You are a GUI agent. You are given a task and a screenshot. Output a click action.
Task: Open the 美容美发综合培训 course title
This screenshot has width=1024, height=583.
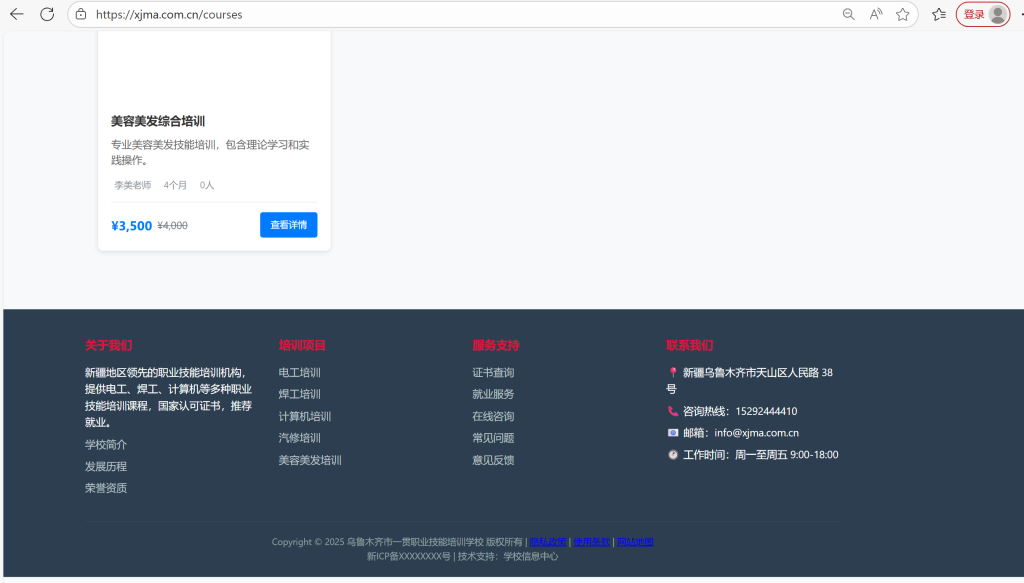click(158, 121)
